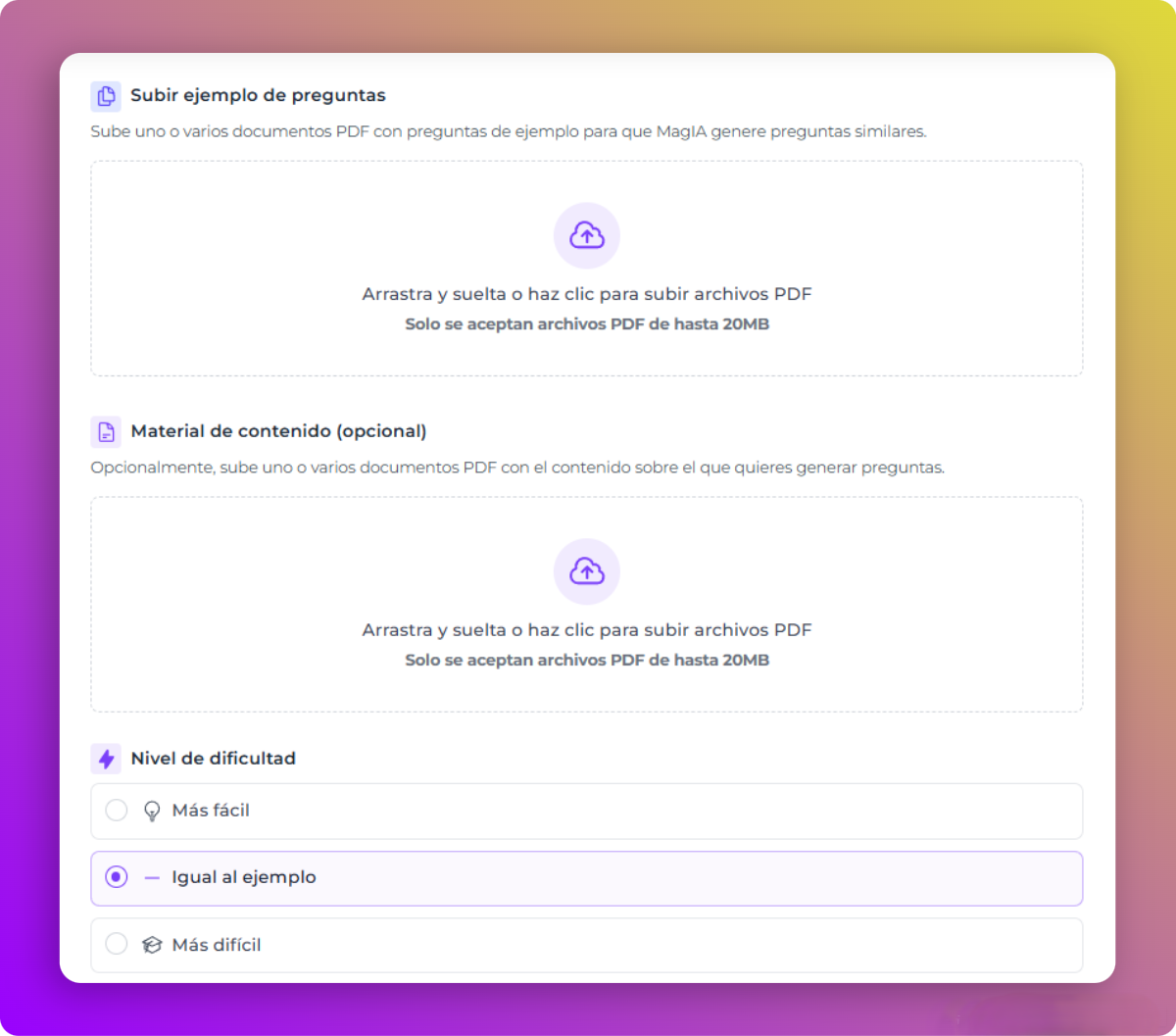The width and height of the screenshot is (1176, 1036).
Task: Open file picker via the example questions dropzone
Action: click(x=586, y=270)
